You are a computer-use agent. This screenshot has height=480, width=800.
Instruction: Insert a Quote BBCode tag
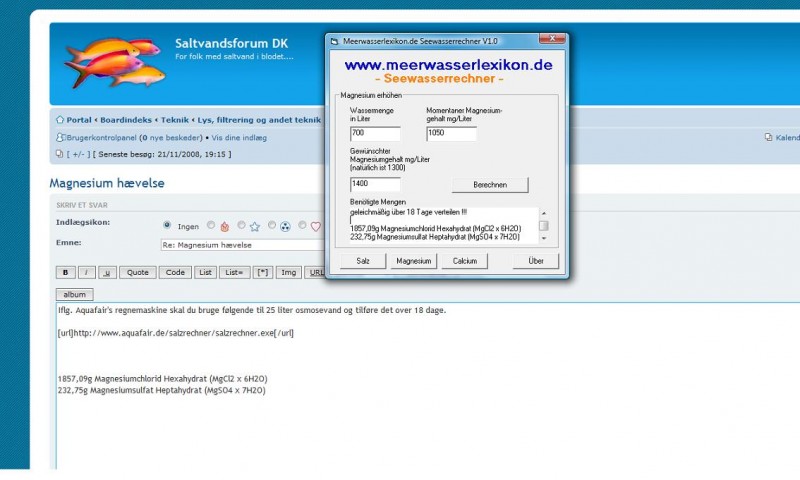tap(137, 272)
